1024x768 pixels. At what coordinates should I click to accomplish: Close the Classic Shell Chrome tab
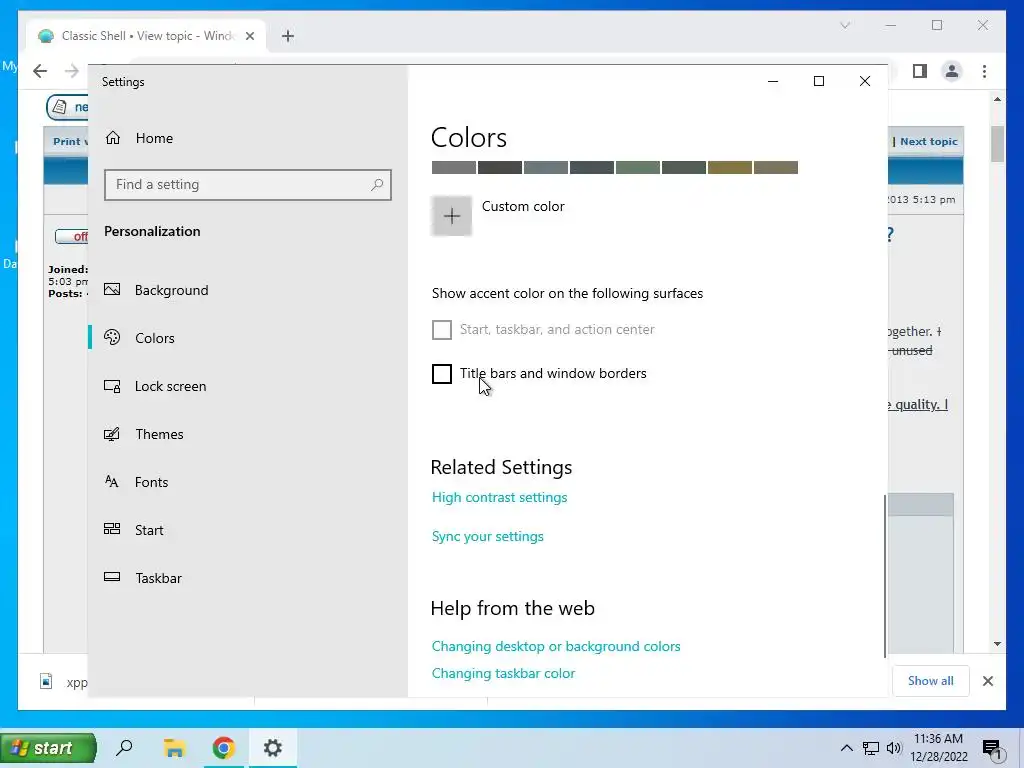[x=249, y=36]
